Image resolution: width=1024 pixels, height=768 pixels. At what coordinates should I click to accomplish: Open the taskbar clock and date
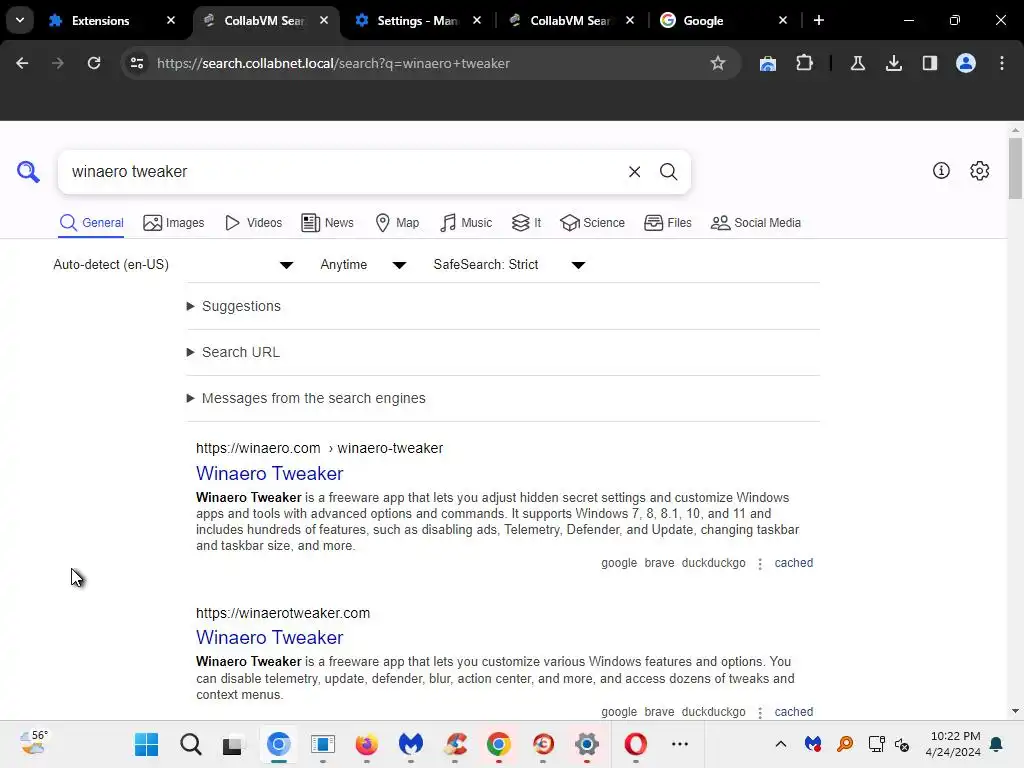(953, 744)
